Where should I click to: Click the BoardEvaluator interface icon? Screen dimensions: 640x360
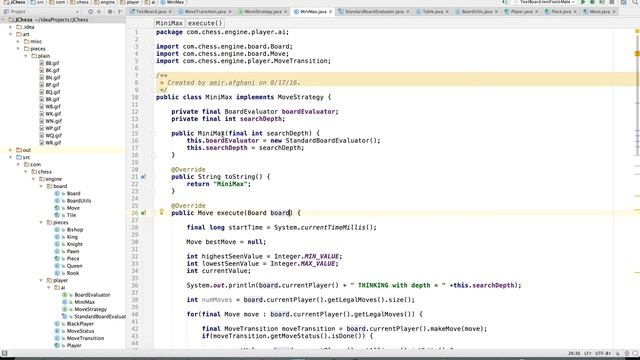pos(64,295)
